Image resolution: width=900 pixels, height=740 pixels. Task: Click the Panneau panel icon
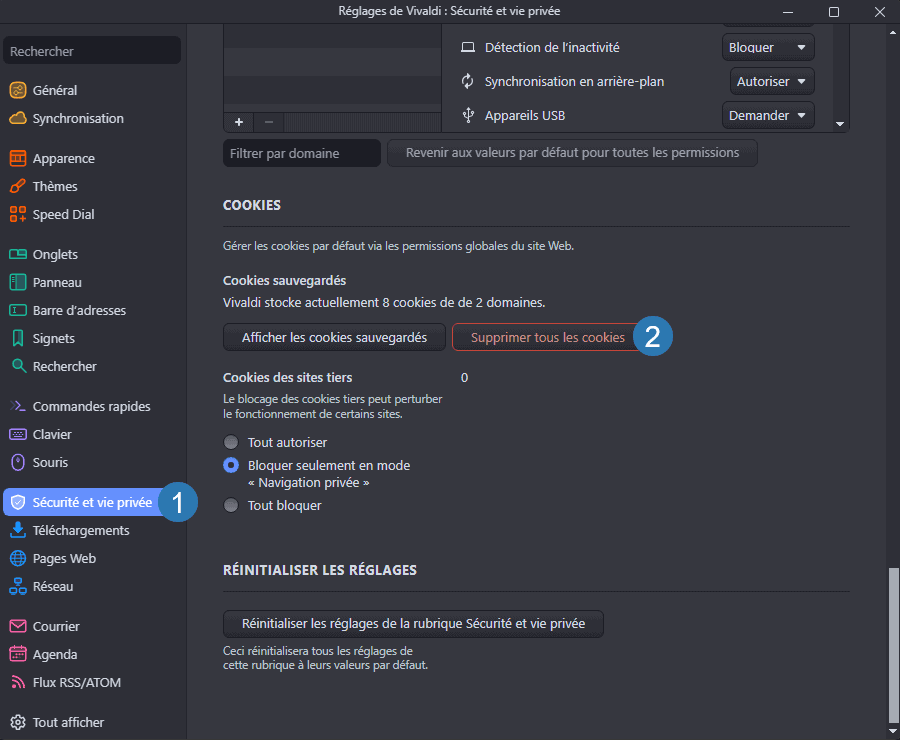pos(18,282)
